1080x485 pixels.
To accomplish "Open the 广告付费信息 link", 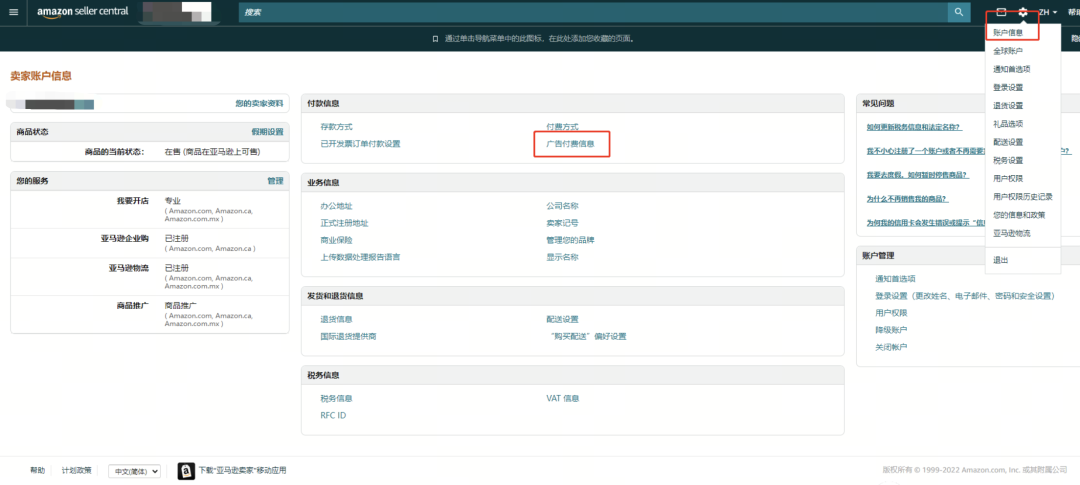I will (570, 143).
